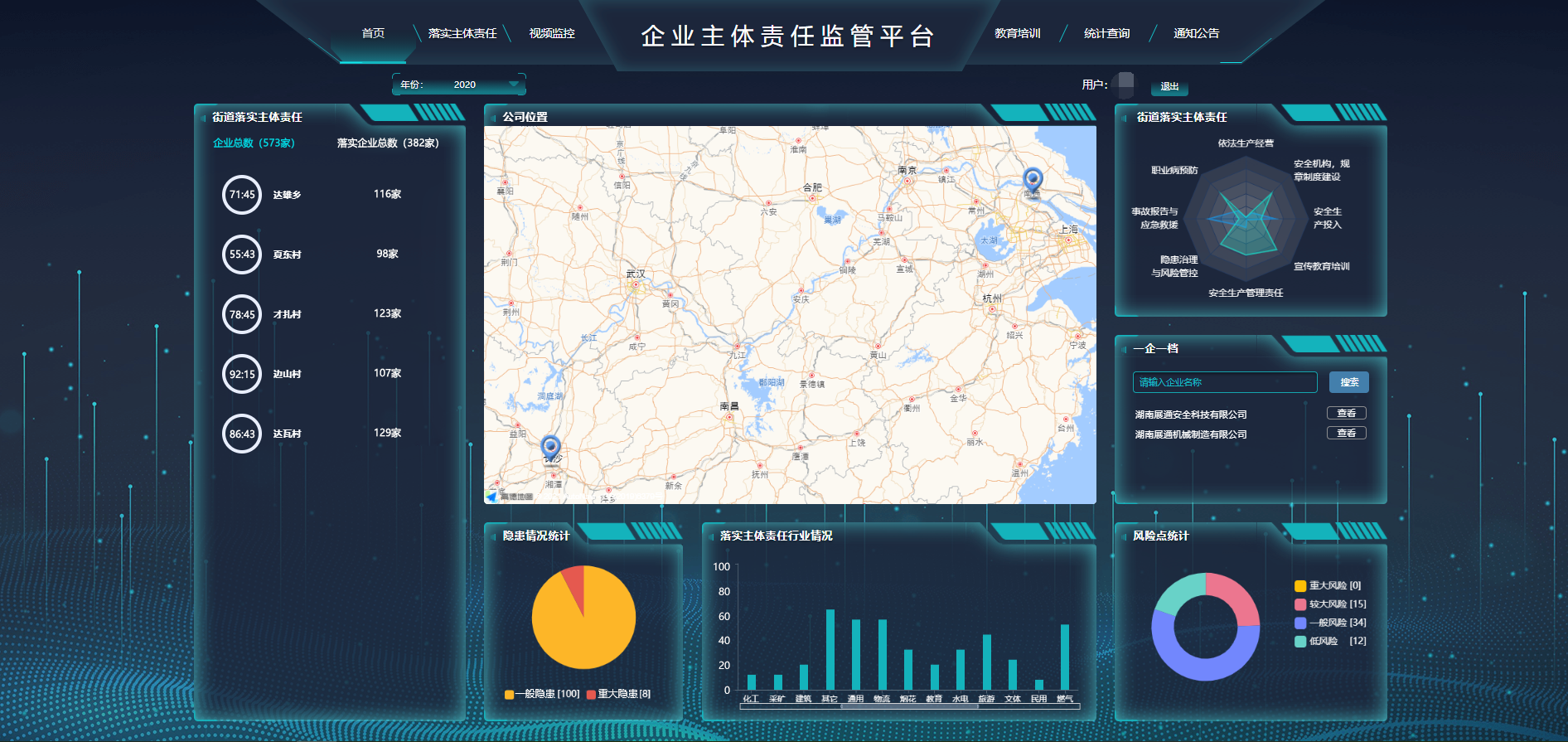Viewport: 1568px width, 742px height.
Task: Select the 71:45 circle for 达雄乡
Action: click(242, 195)
